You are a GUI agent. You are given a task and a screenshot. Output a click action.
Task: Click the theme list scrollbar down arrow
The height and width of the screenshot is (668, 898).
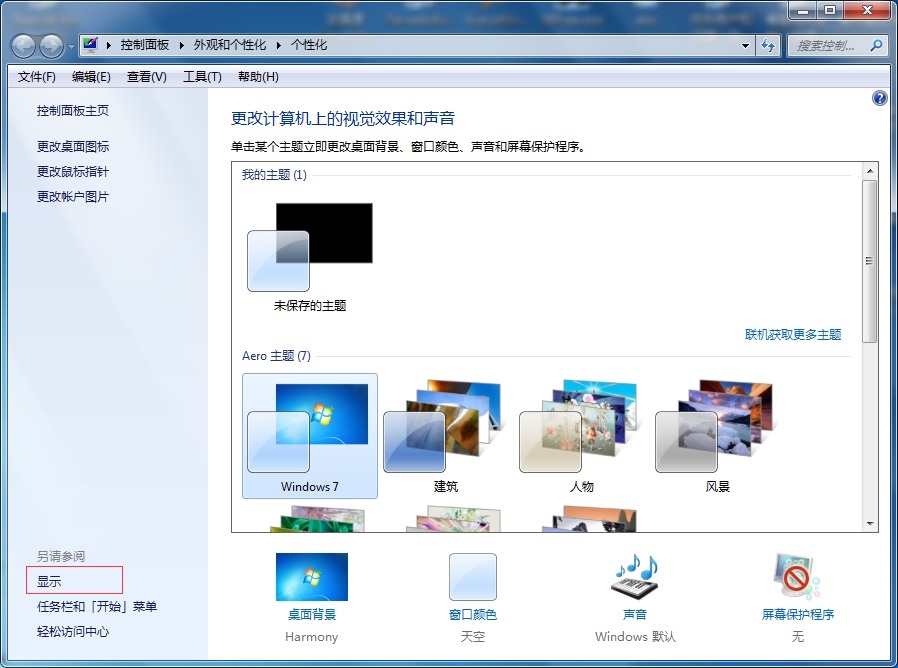pyautogui.click(x=869, y=524)
